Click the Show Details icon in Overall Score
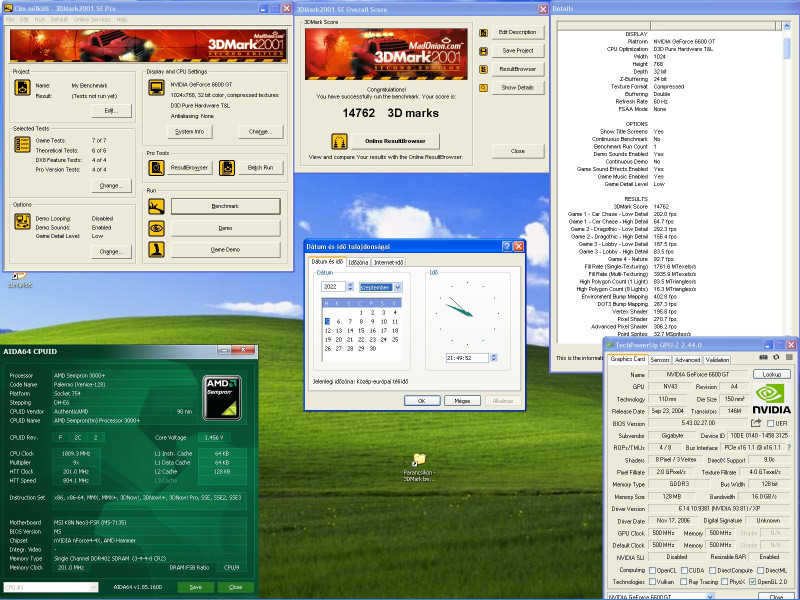800x600 pixels. [x=483, y=88]
